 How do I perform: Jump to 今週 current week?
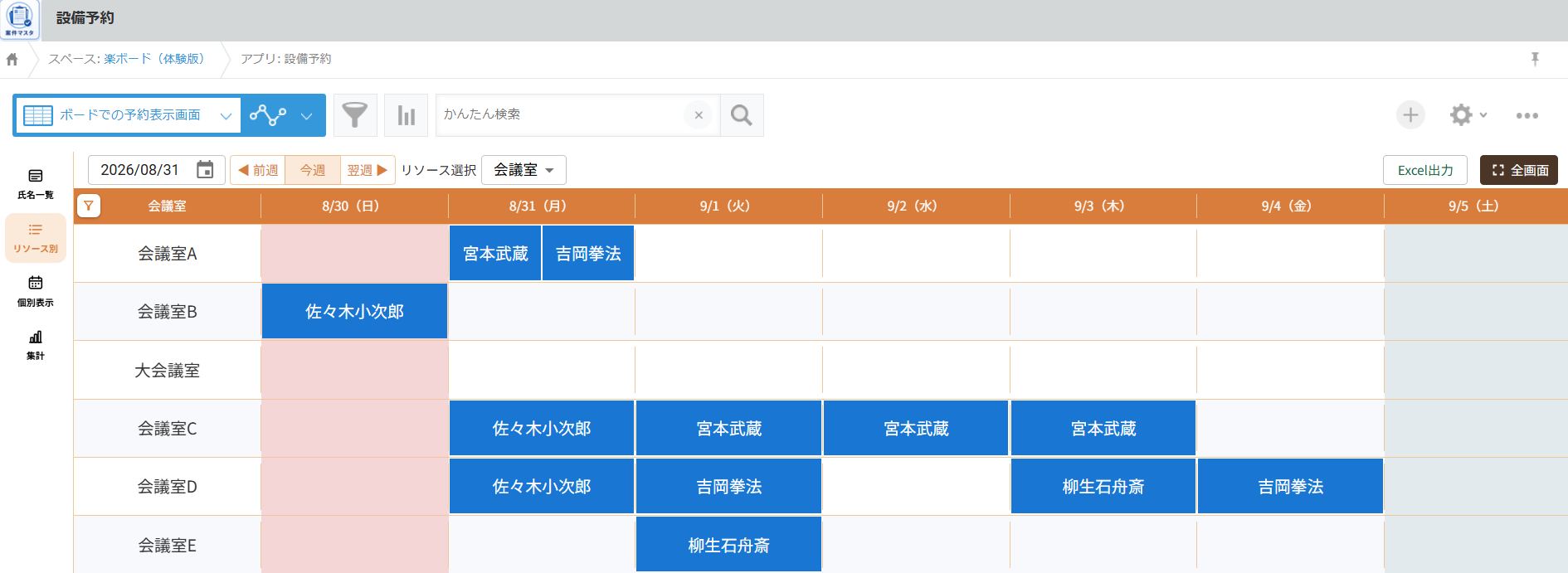tap(313, 170)
